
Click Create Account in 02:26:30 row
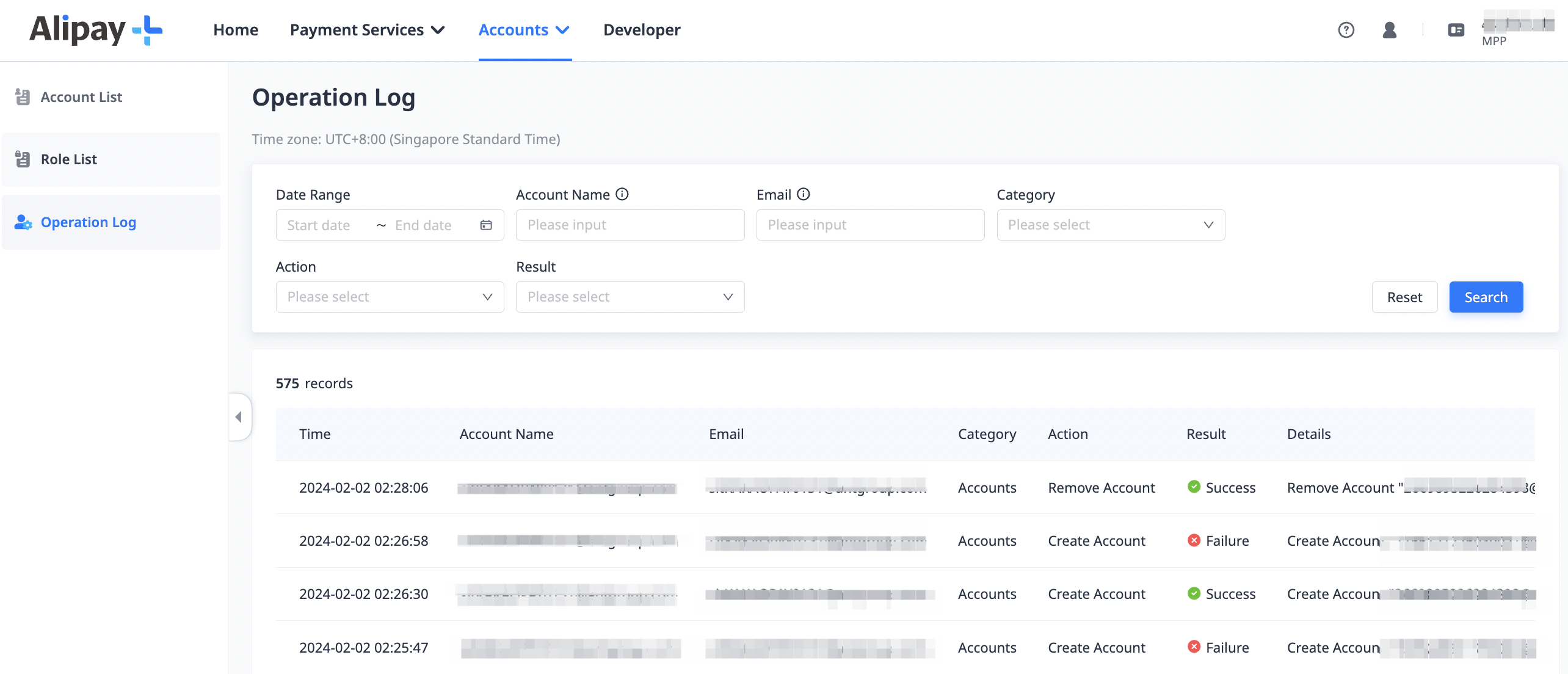tap(1097, 594)
